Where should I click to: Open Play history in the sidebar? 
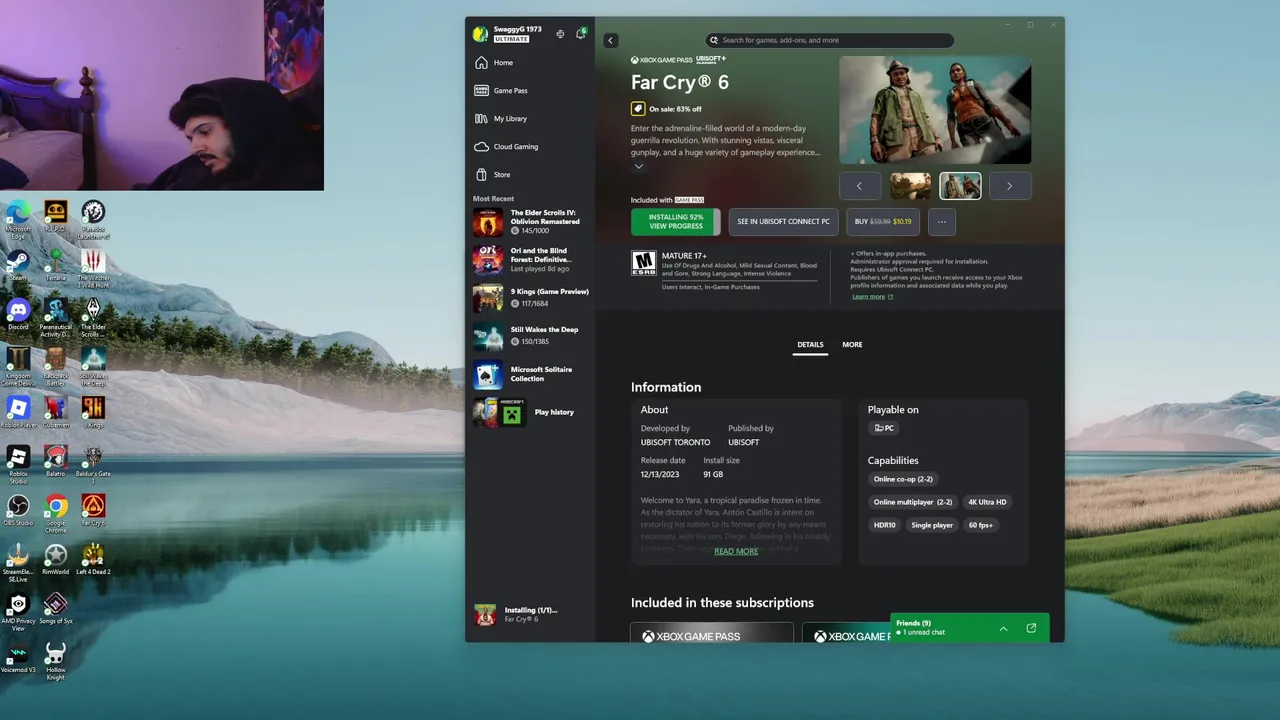(x=531, y=412)
